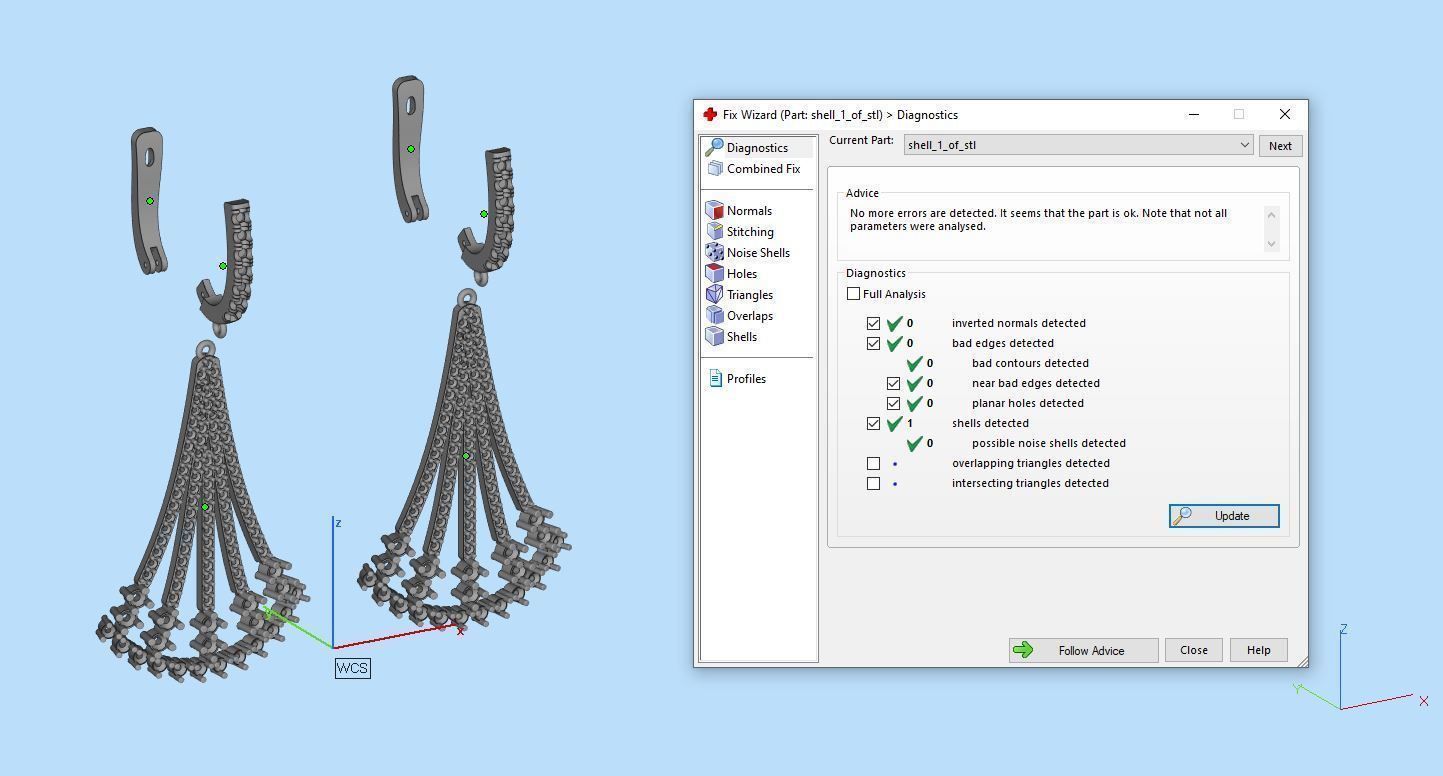Click 'bad contours detected' text

[1030, 363]
